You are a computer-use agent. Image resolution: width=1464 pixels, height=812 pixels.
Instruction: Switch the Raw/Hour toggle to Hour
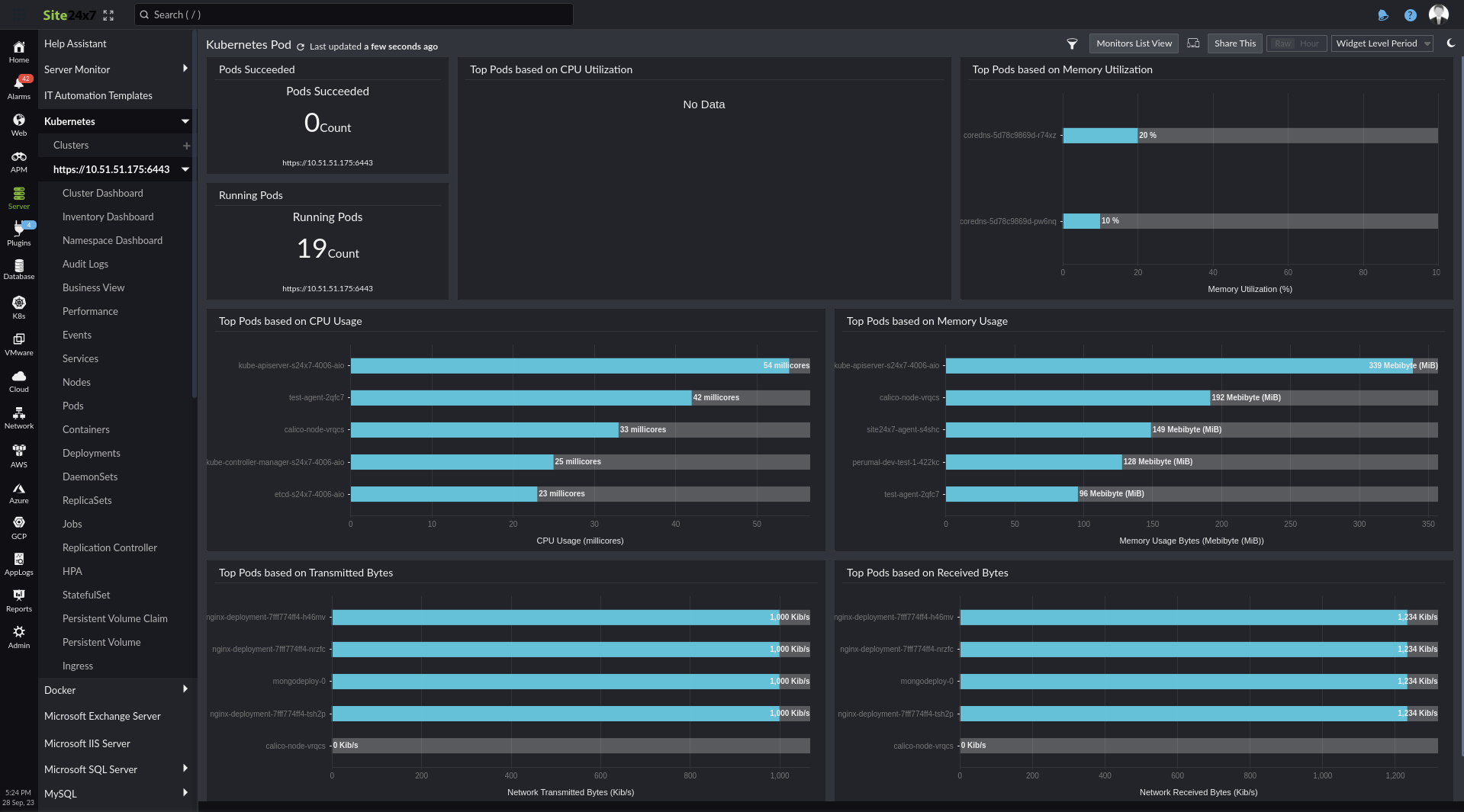pos(1309,43)
